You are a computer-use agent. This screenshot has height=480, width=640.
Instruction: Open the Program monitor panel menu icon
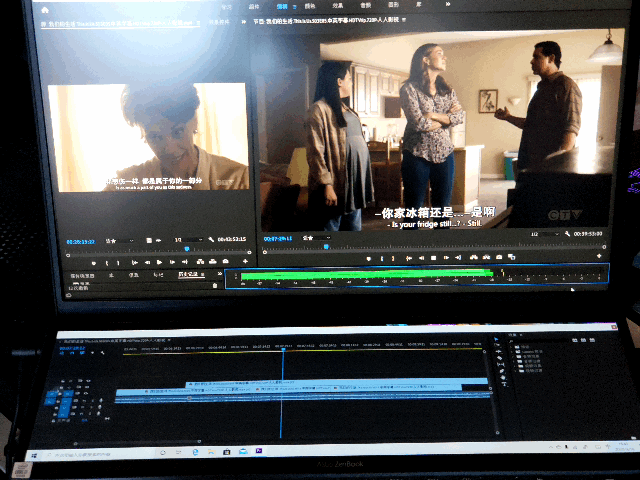pos(404,20)
